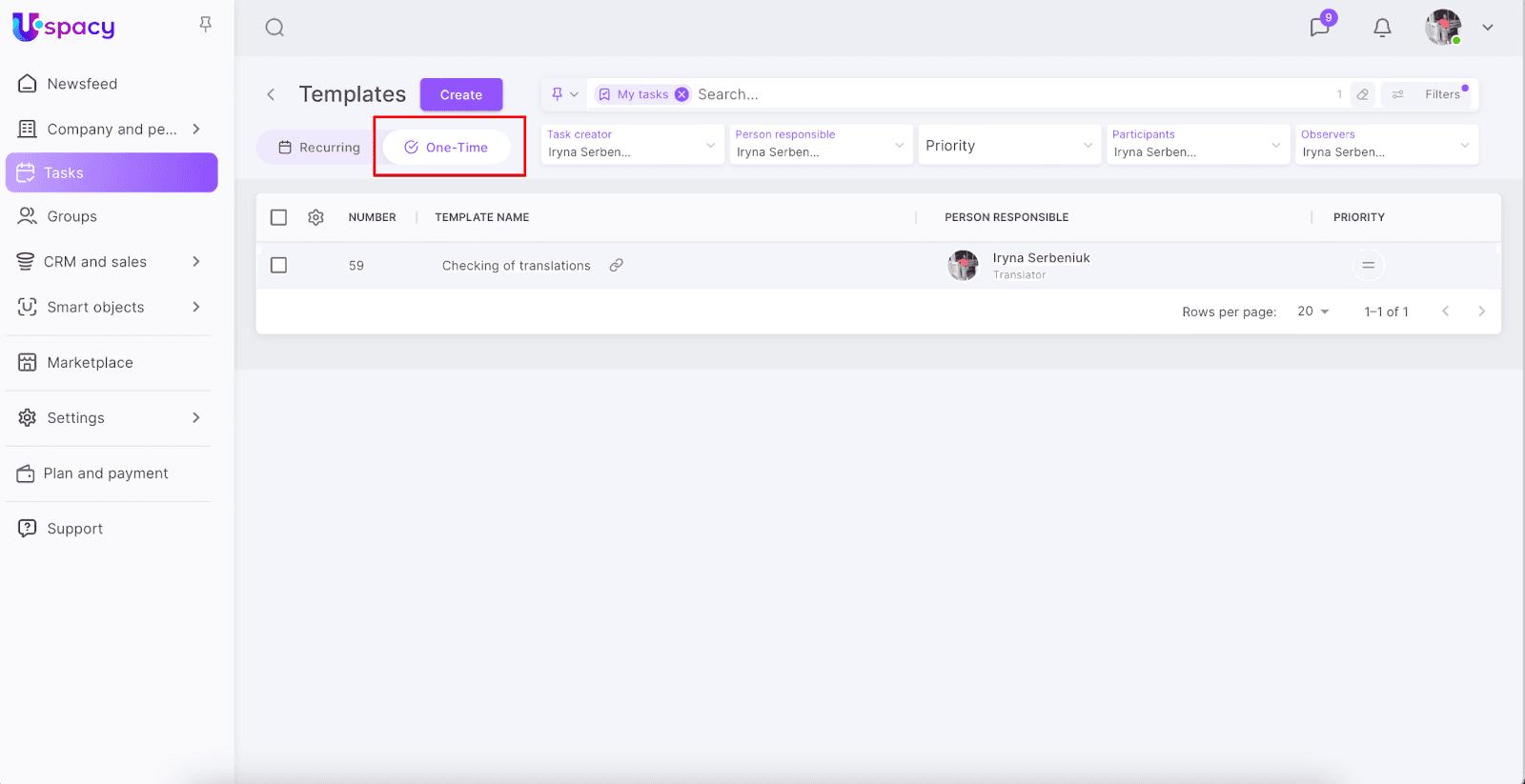The height and width of the screenshot is (784, 1525).
Task: Open the notifications bell
Action: point(1382,28)
